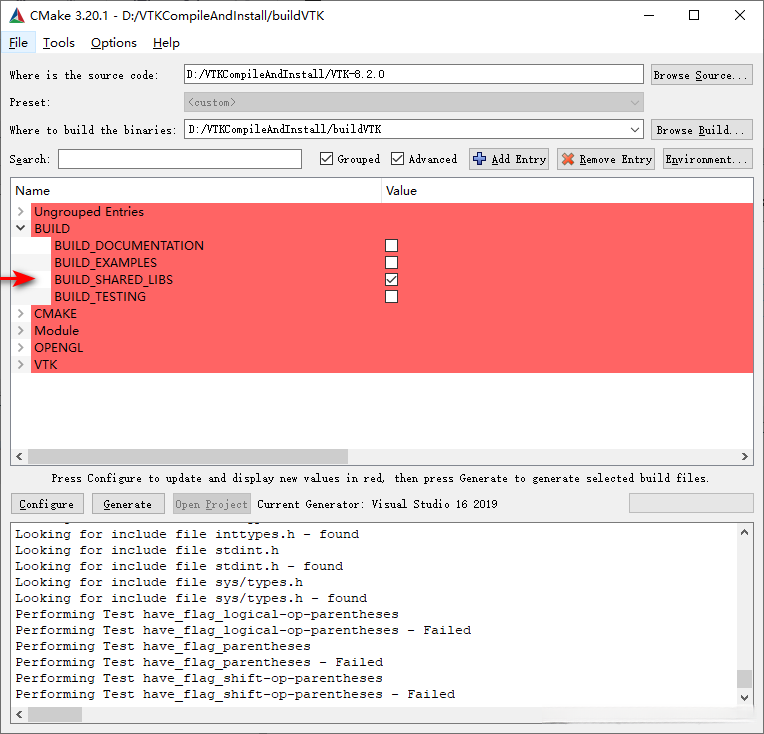This screenshot has width=764, height=734.
Task: Click the 'have_flag_shift-op-parentheses - Failed' log line
Action: (235, 694)
